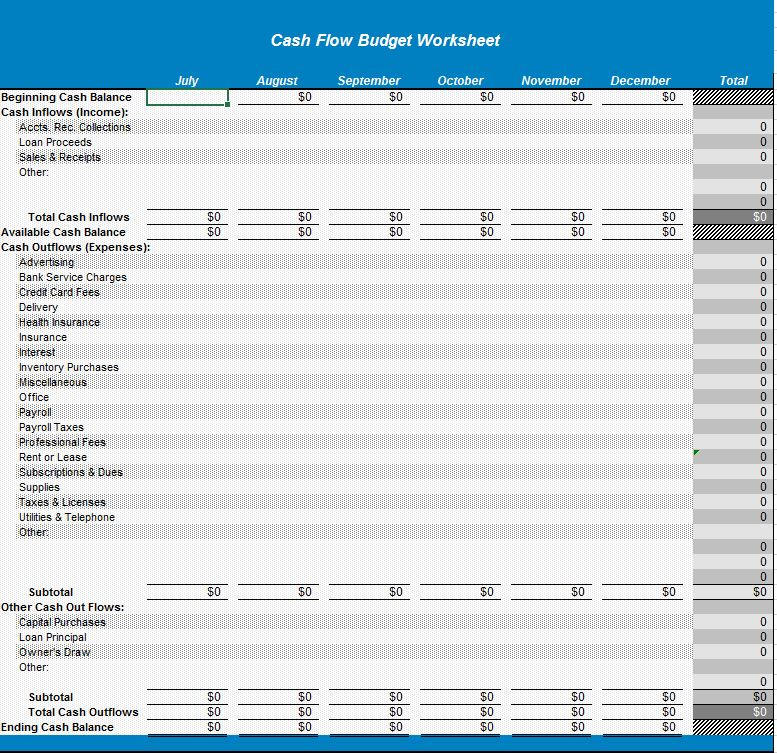Select the Payroll Taxes row label

click(x=52, y=428)
